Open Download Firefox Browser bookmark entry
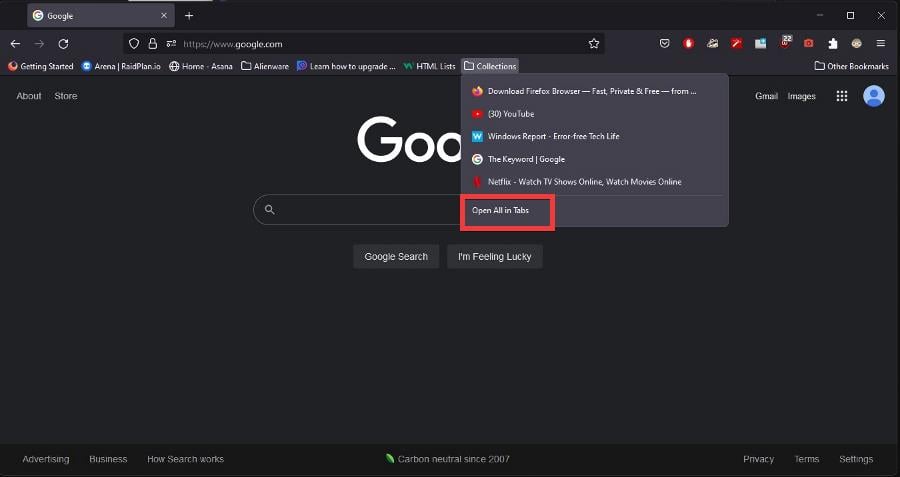This screenshot has width=900, height=477. coord(594,91)
